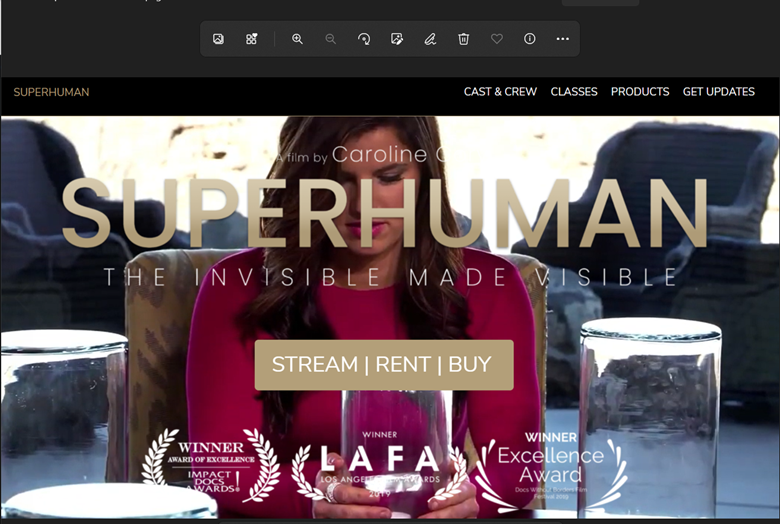
Task: Click the SUPERHUMAN site logo text
Action: 51,93
